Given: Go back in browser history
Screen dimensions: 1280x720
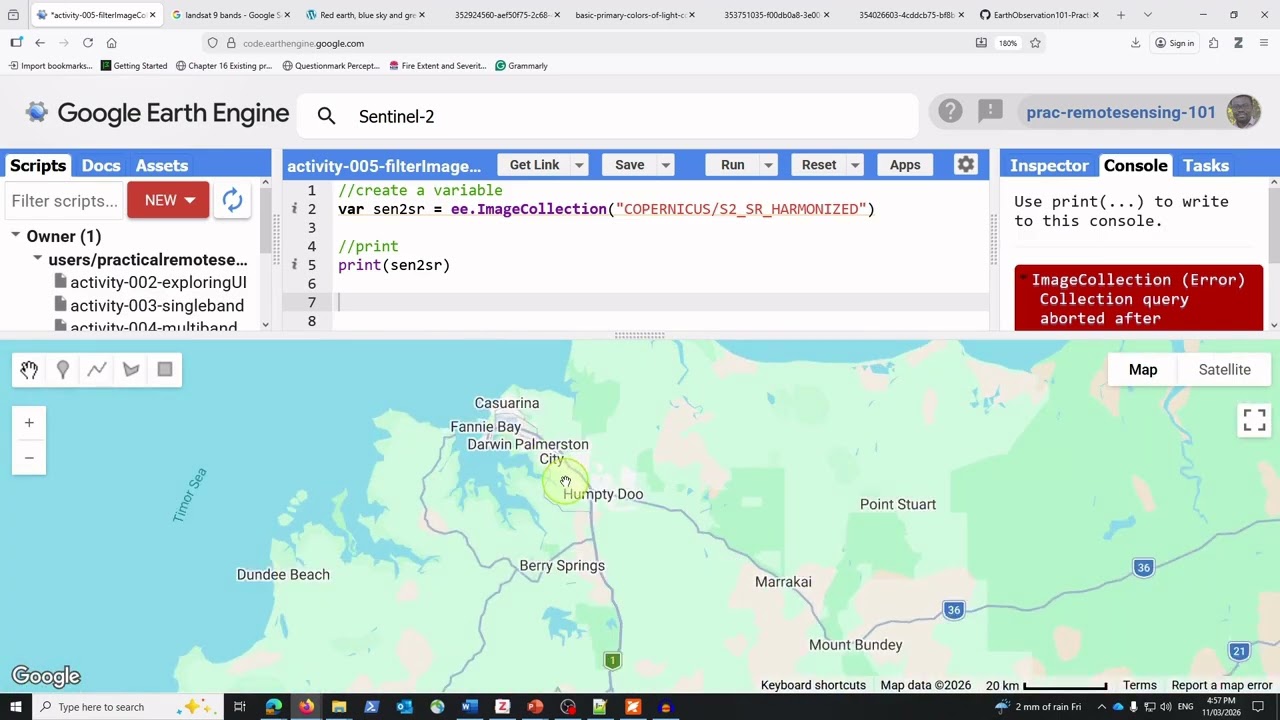Looking at the screenshot, I should [x=40, y=43].
